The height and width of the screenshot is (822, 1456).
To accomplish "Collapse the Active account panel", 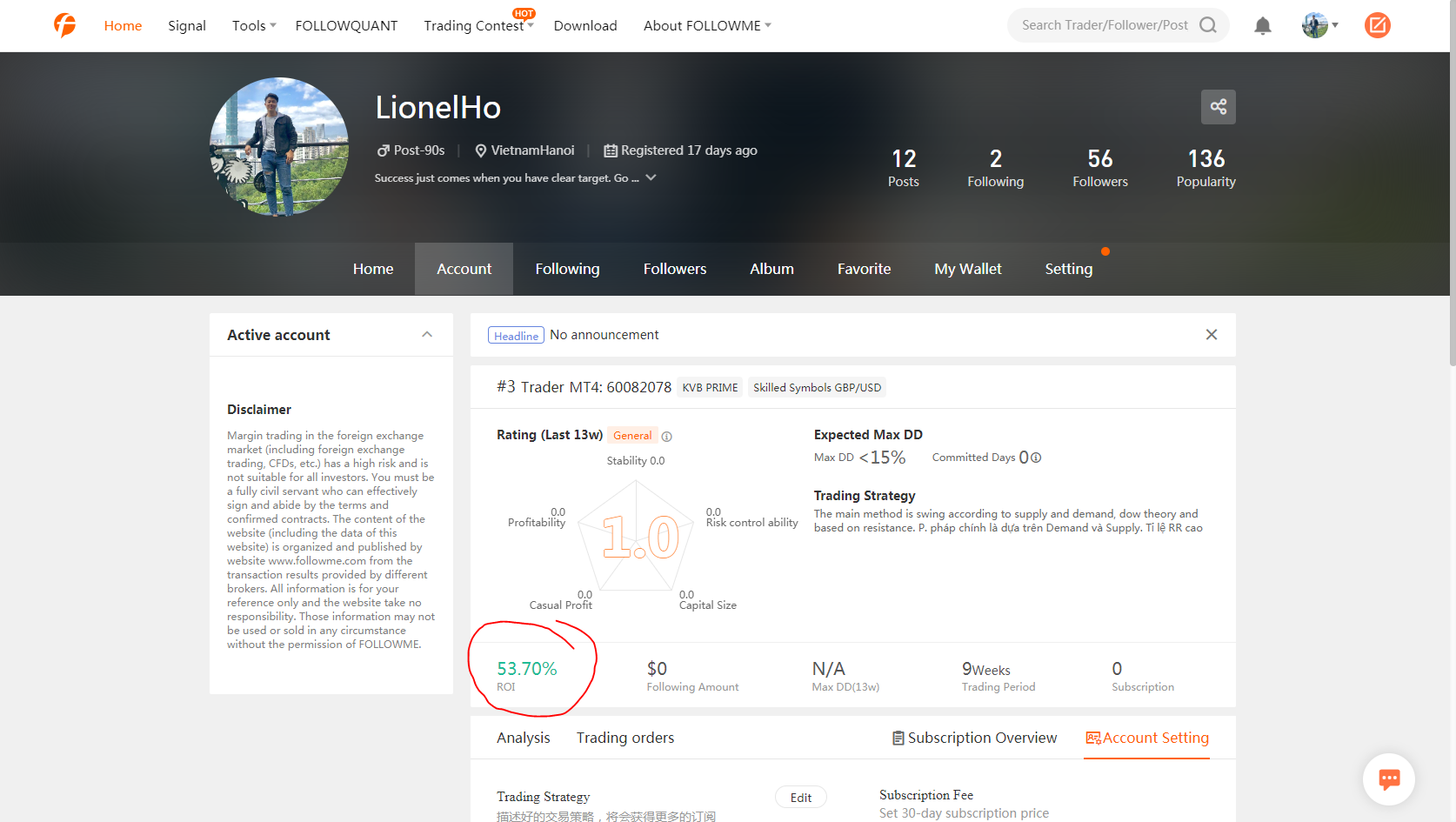I will coord(427,335).
